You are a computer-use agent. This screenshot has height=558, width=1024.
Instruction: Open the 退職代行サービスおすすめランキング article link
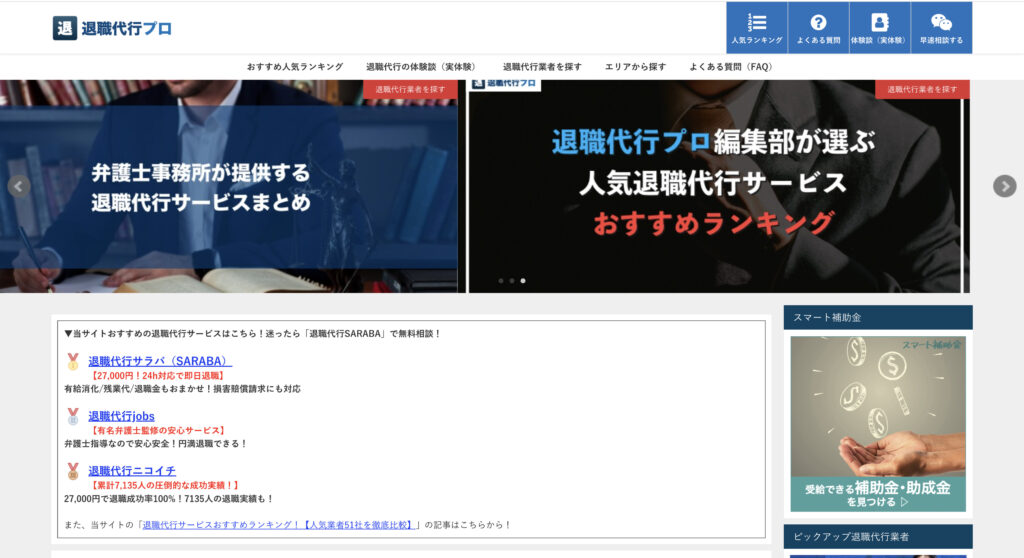[280, 524]
